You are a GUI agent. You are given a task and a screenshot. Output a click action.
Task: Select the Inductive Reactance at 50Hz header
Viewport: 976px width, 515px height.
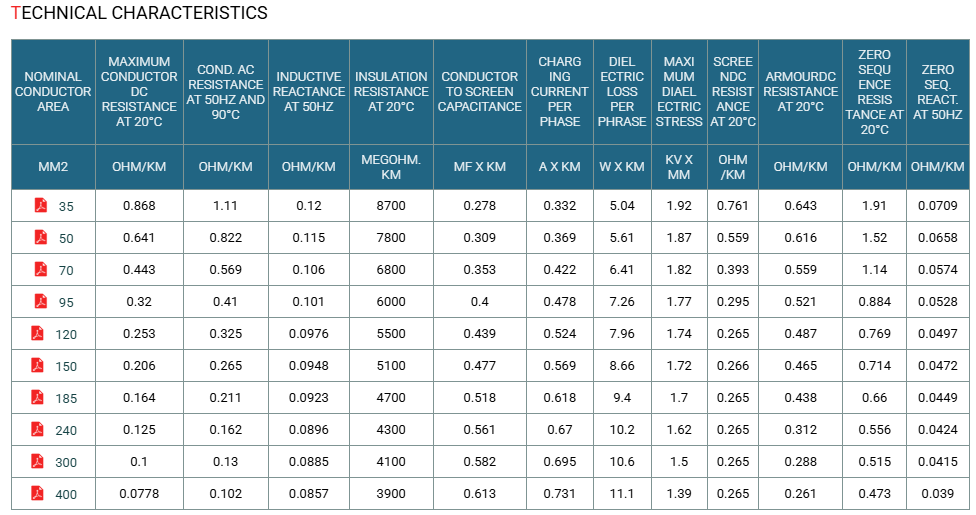tap(309, 92)
